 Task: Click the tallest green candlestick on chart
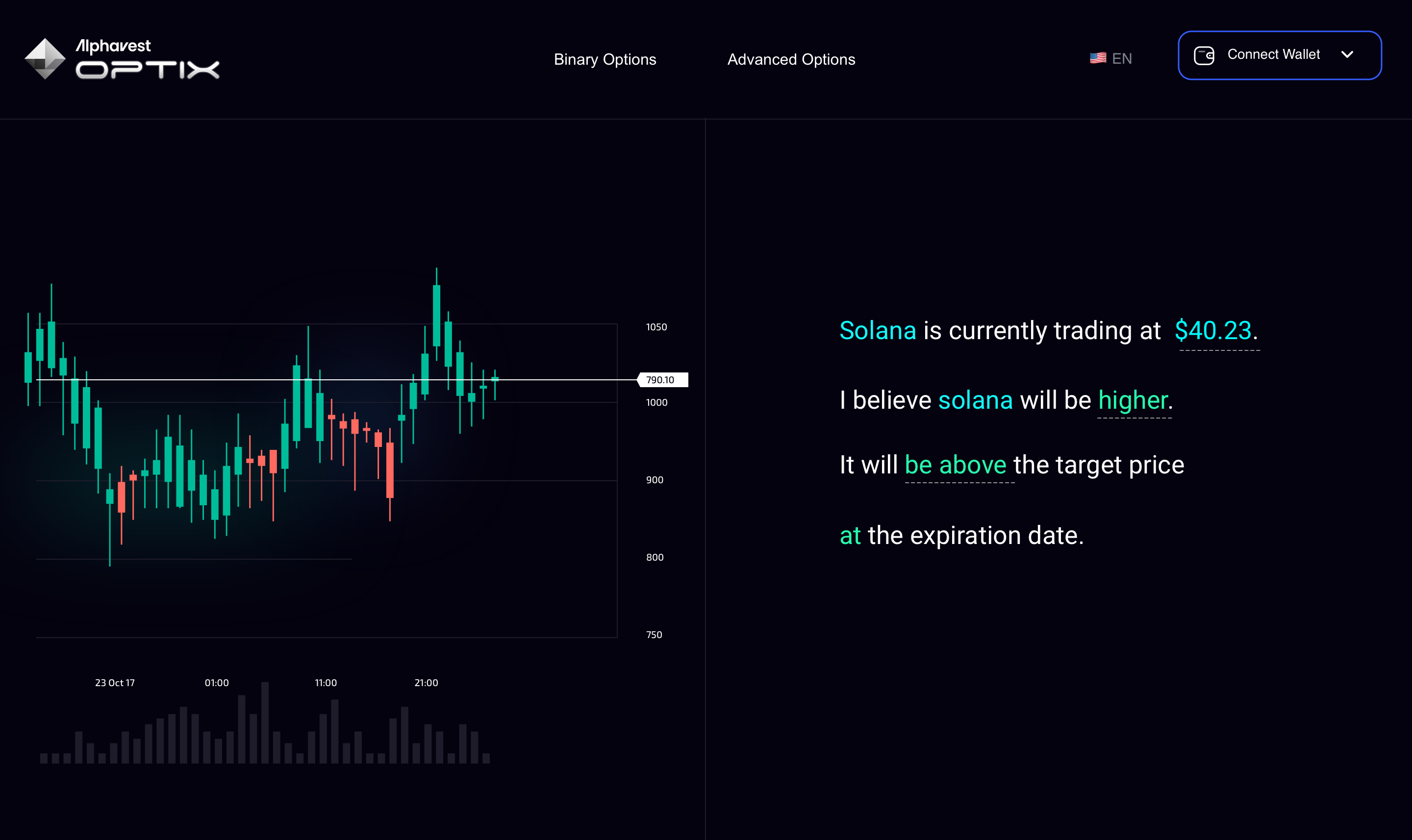click(436, 315)
